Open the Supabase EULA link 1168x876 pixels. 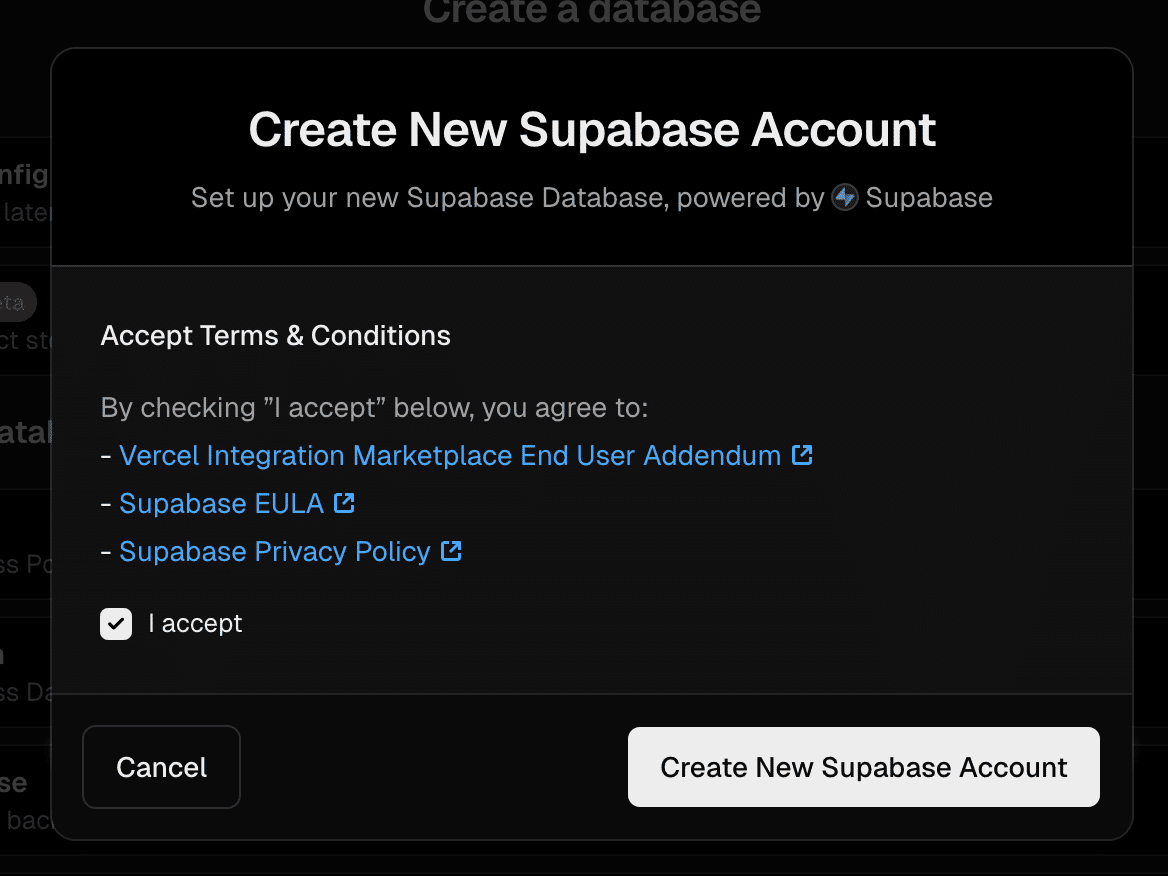pyautogui.click(x=221, y=504)
